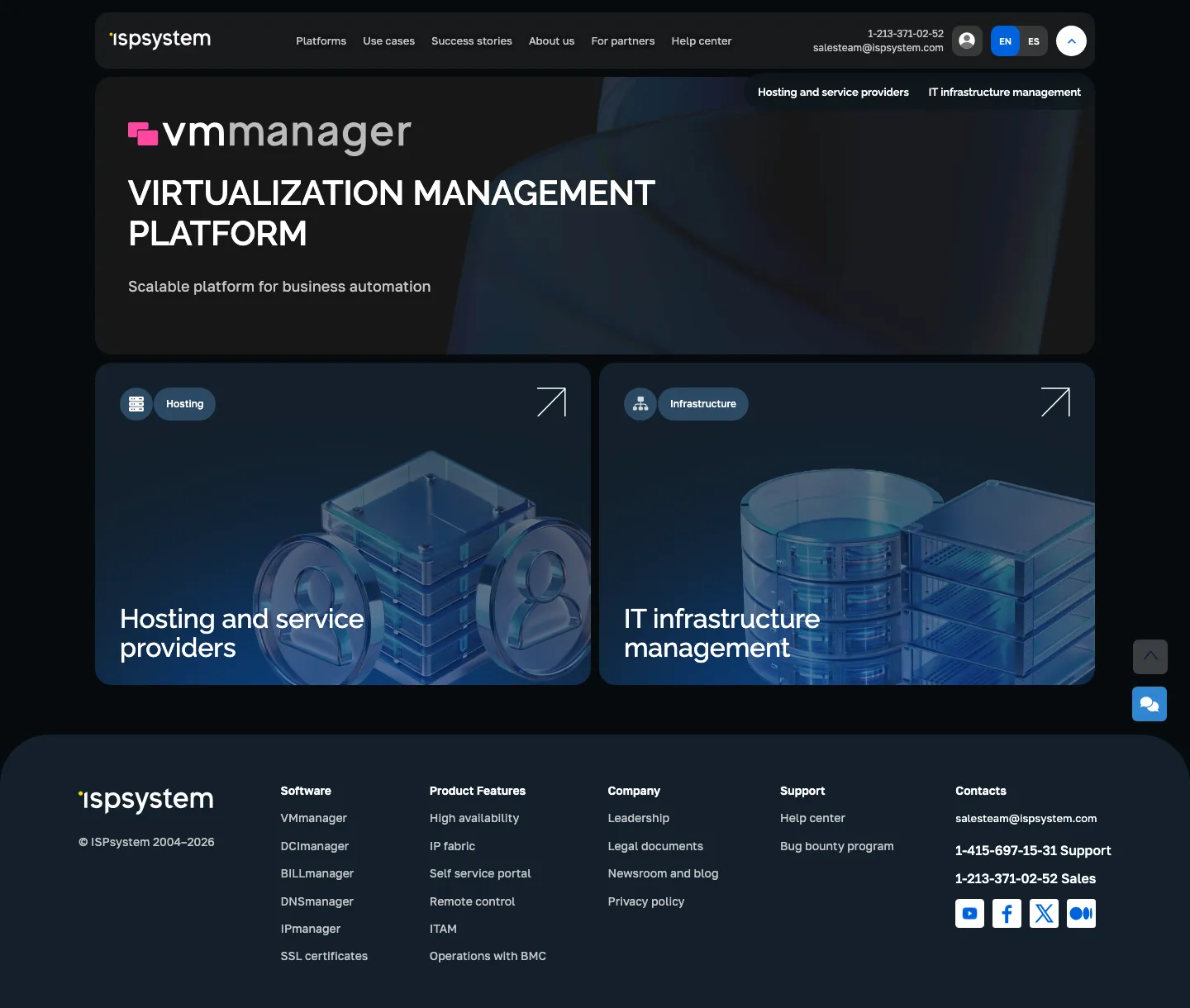Select IT infrastructure management tab
Image resolution: width=1190 pixels, height=1008 pixels.
[1004, 92]
